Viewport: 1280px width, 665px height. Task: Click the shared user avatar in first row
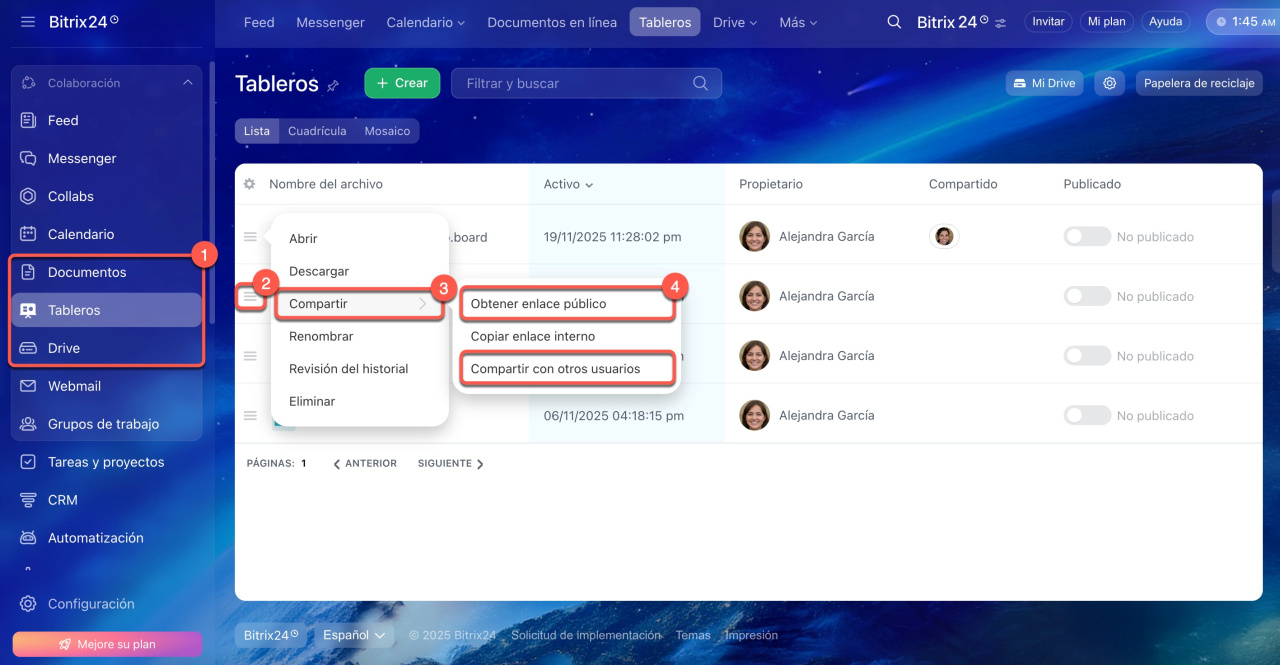click(944, 237)
